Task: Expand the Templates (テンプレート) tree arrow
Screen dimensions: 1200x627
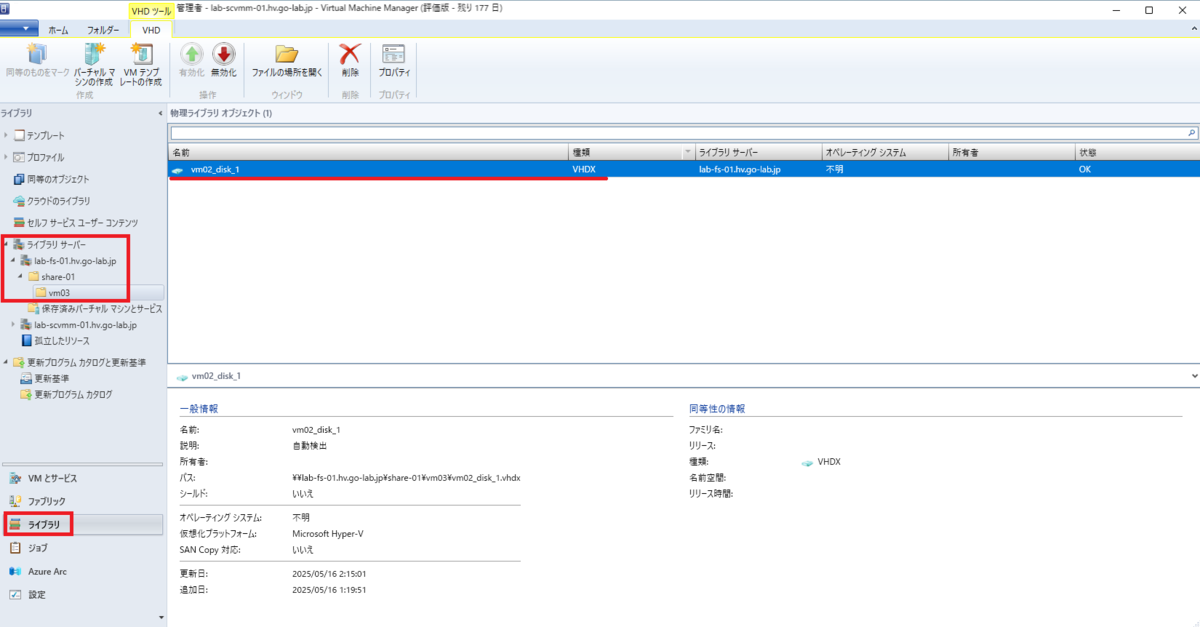Action: [6, 135]
